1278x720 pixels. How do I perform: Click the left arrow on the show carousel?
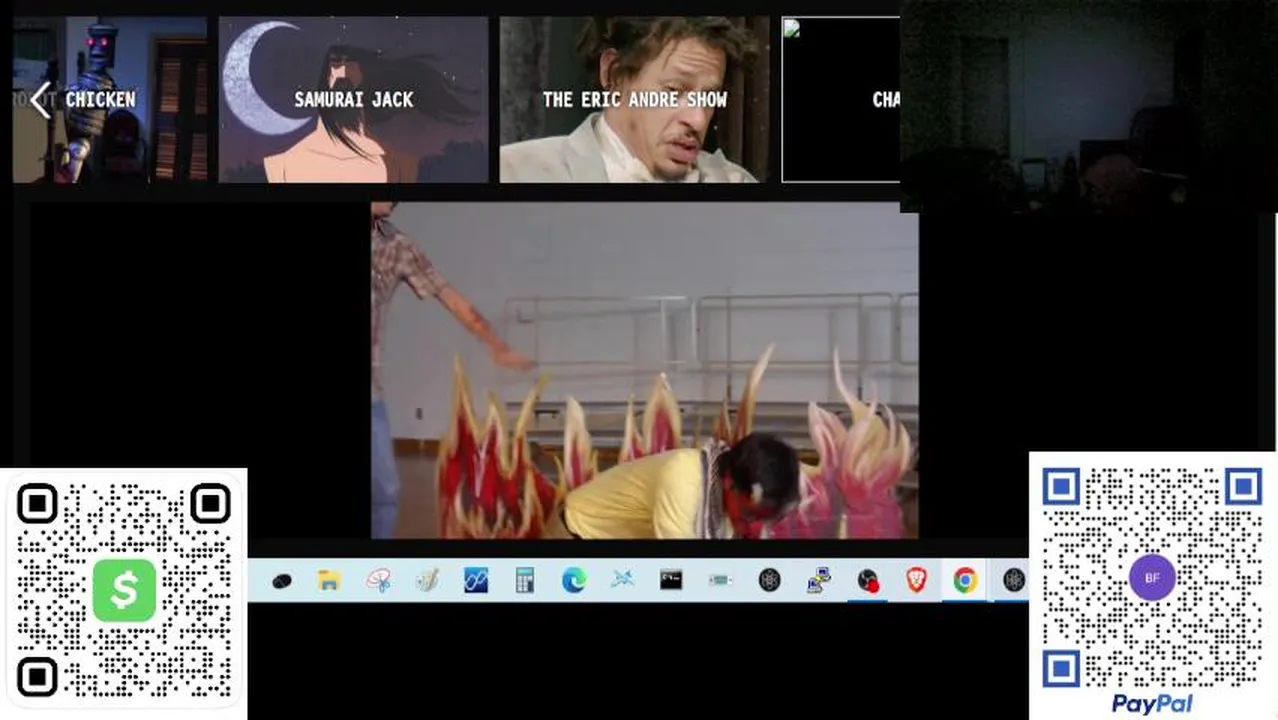pyautogui.click(x=40, y=100)
